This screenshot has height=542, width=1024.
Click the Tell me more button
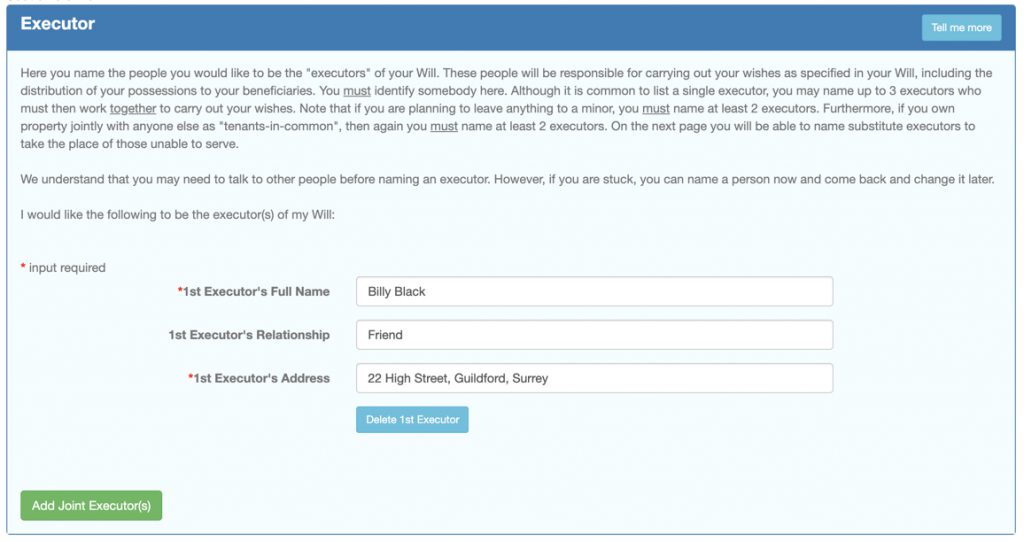961,27
